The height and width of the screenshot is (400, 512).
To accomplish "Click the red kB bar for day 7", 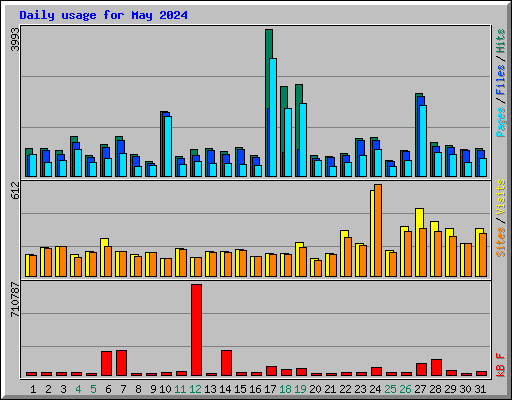I will point(121,363).
